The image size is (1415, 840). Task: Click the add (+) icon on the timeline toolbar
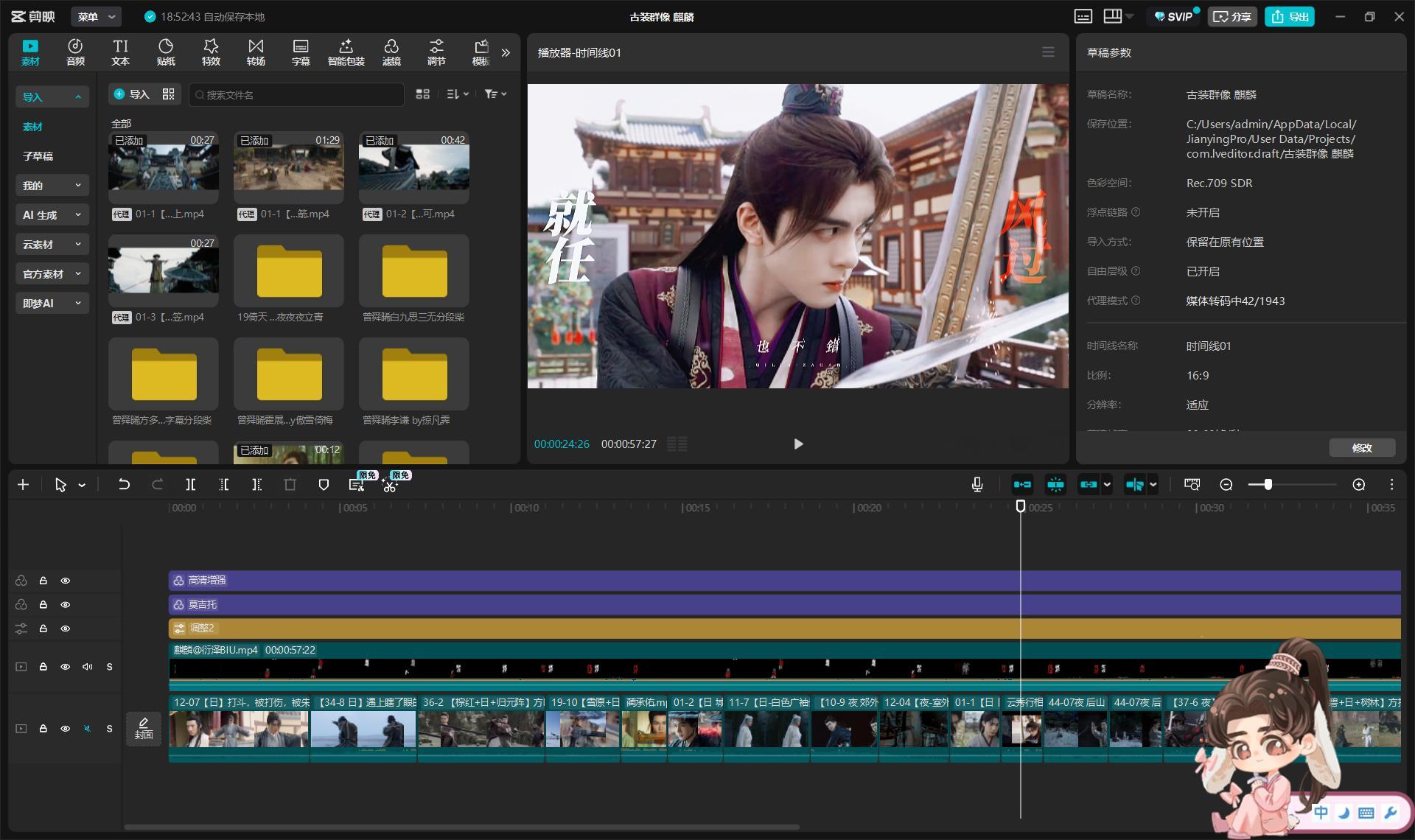pos(23,484)
